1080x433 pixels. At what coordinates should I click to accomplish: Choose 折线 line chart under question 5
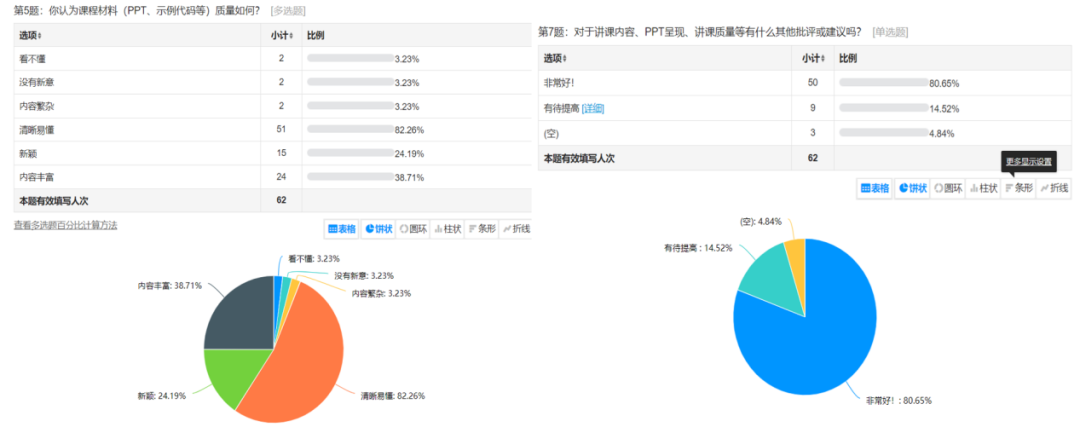click(516, 229)
